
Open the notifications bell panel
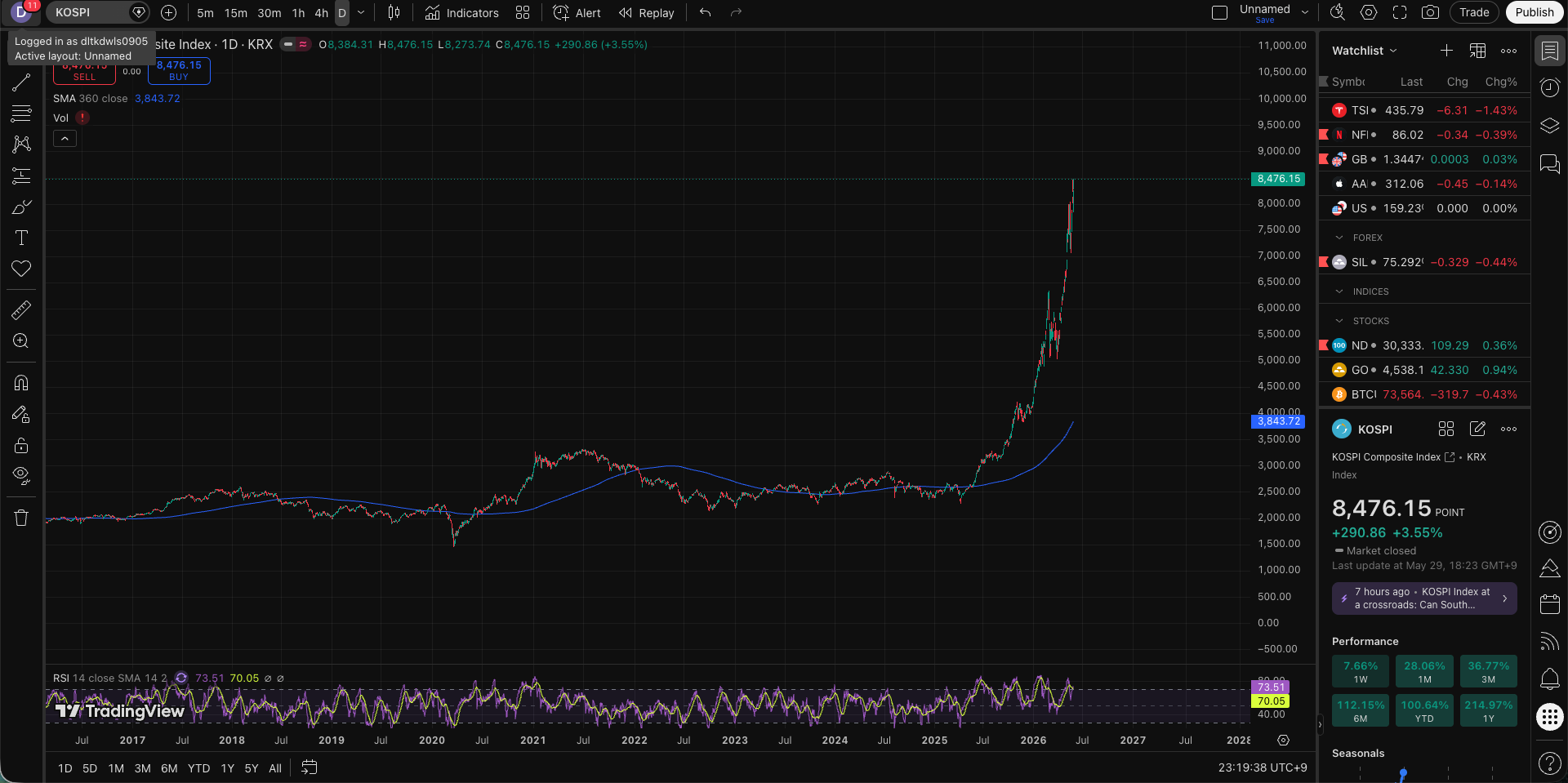[x=1549, y=679]
